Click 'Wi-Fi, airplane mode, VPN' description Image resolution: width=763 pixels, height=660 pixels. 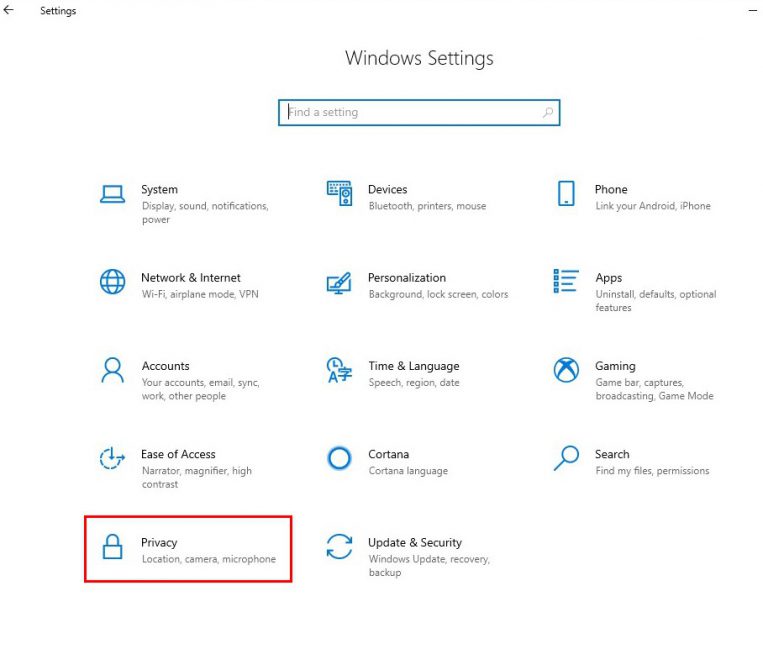(200, 294)
